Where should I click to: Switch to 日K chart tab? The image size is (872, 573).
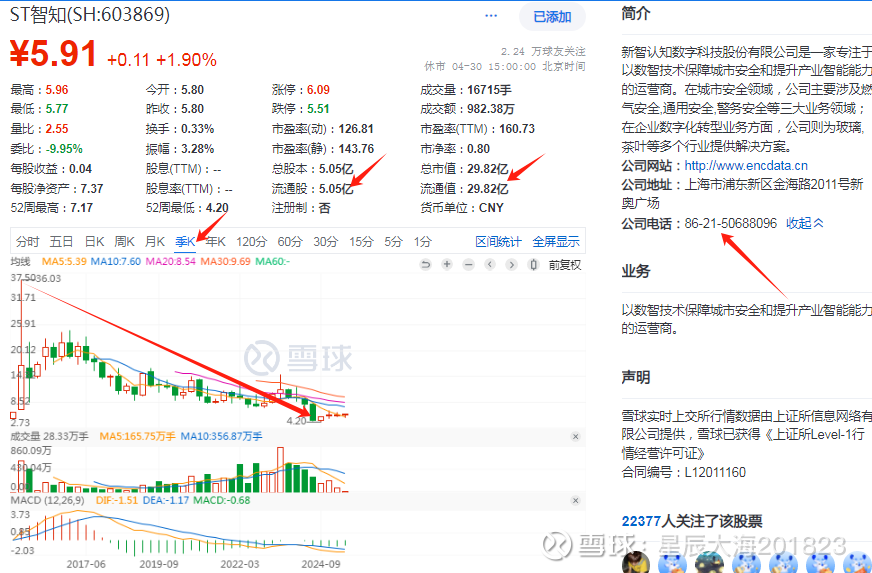94,242
